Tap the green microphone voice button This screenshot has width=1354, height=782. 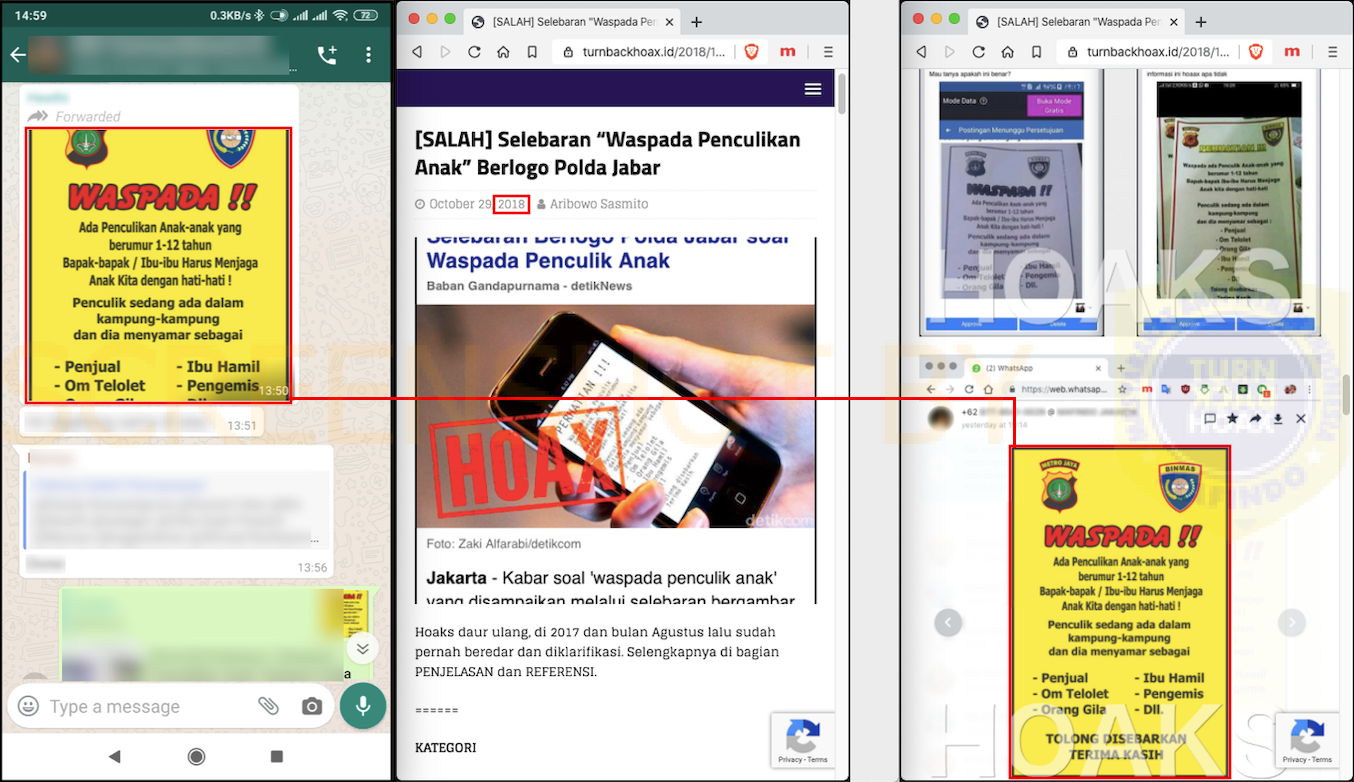(x=362, y=706)
